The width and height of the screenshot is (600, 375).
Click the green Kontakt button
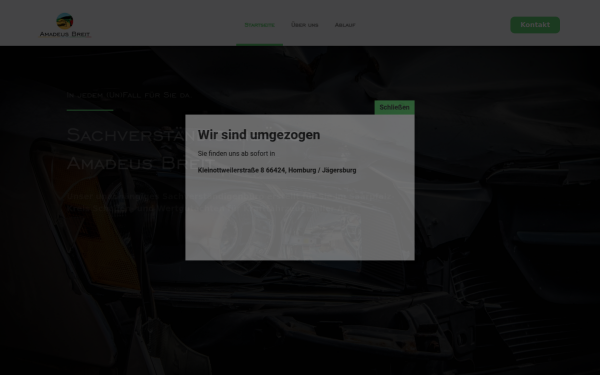(535, 25)
